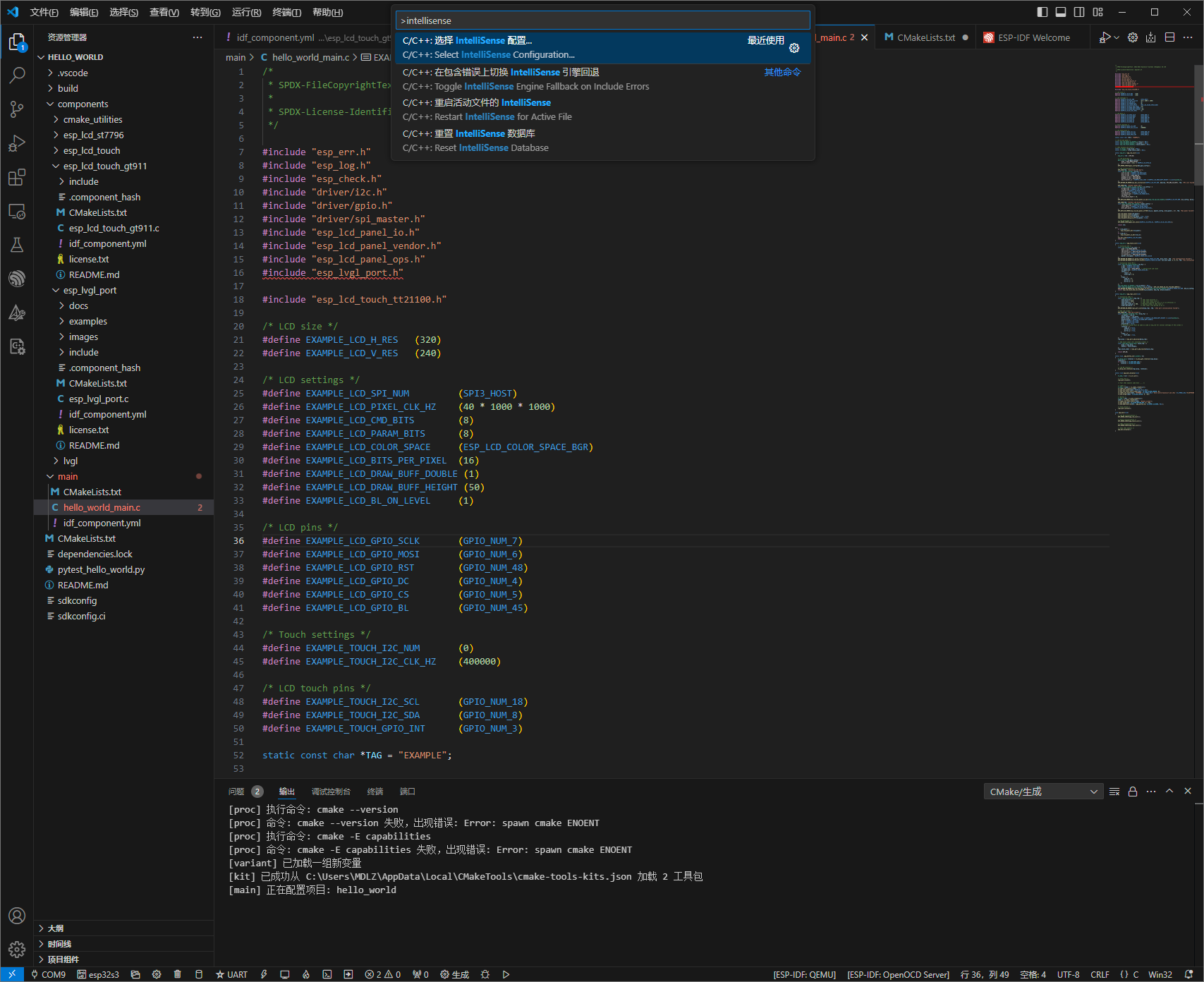Open Accounts menu in activity bar
This screenshot has width=1204, height=982.
coord(17,916)
